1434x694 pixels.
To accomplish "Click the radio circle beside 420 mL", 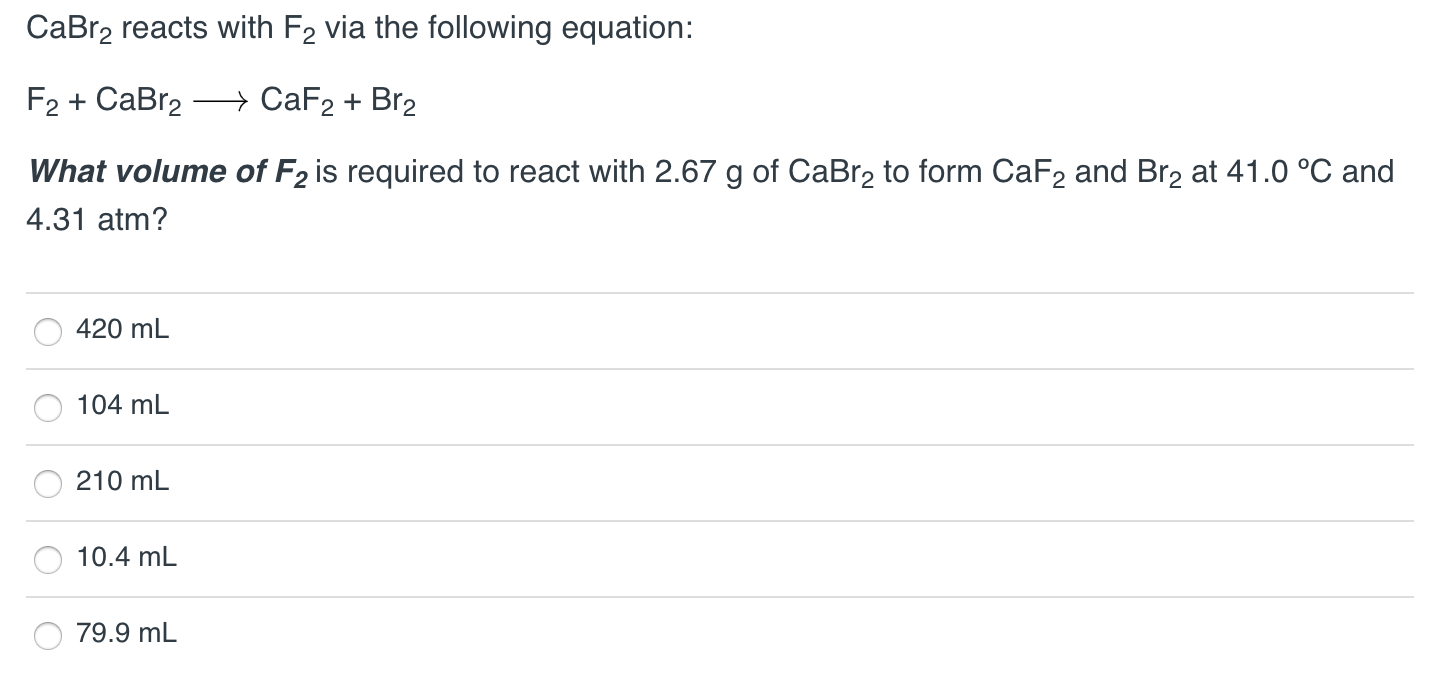I will point(47,331).
